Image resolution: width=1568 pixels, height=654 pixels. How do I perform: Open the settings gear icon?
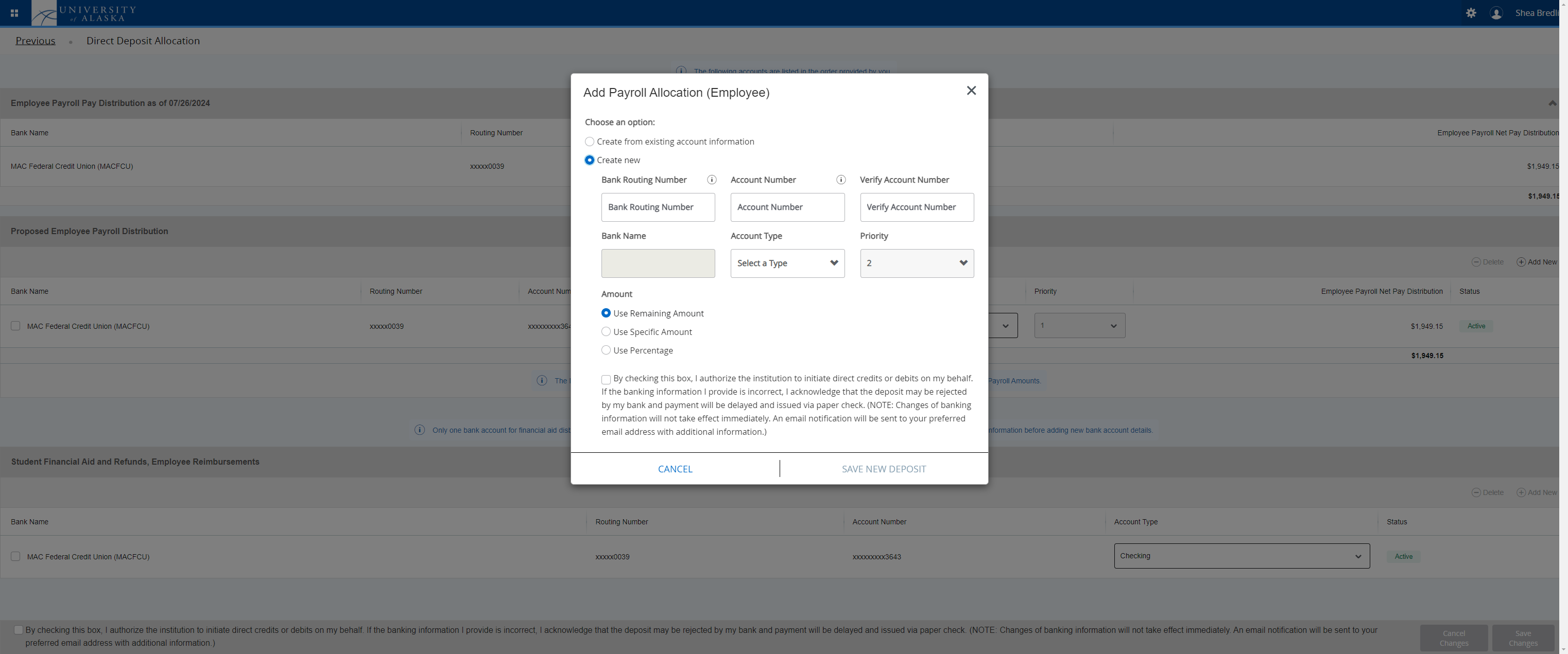pos(1471,13)
